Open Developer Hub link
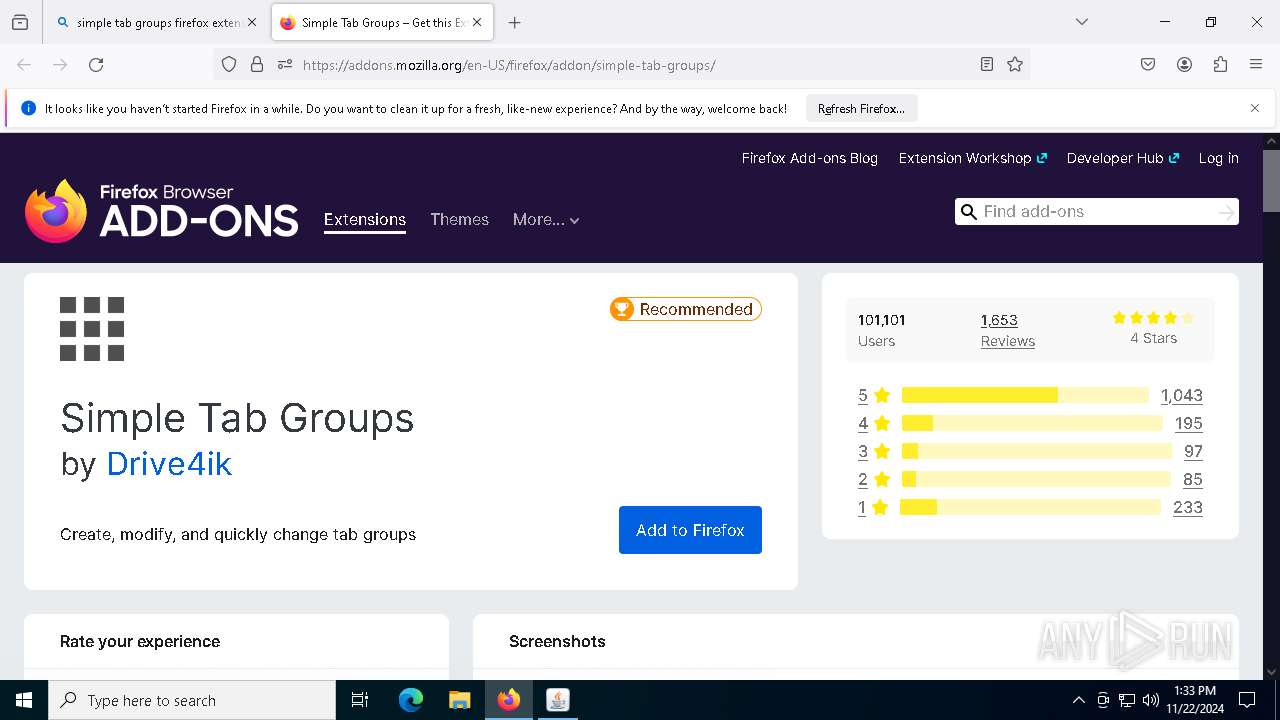The height and width of the screenshot is (720, 1280). click(x=1123, y=158)
